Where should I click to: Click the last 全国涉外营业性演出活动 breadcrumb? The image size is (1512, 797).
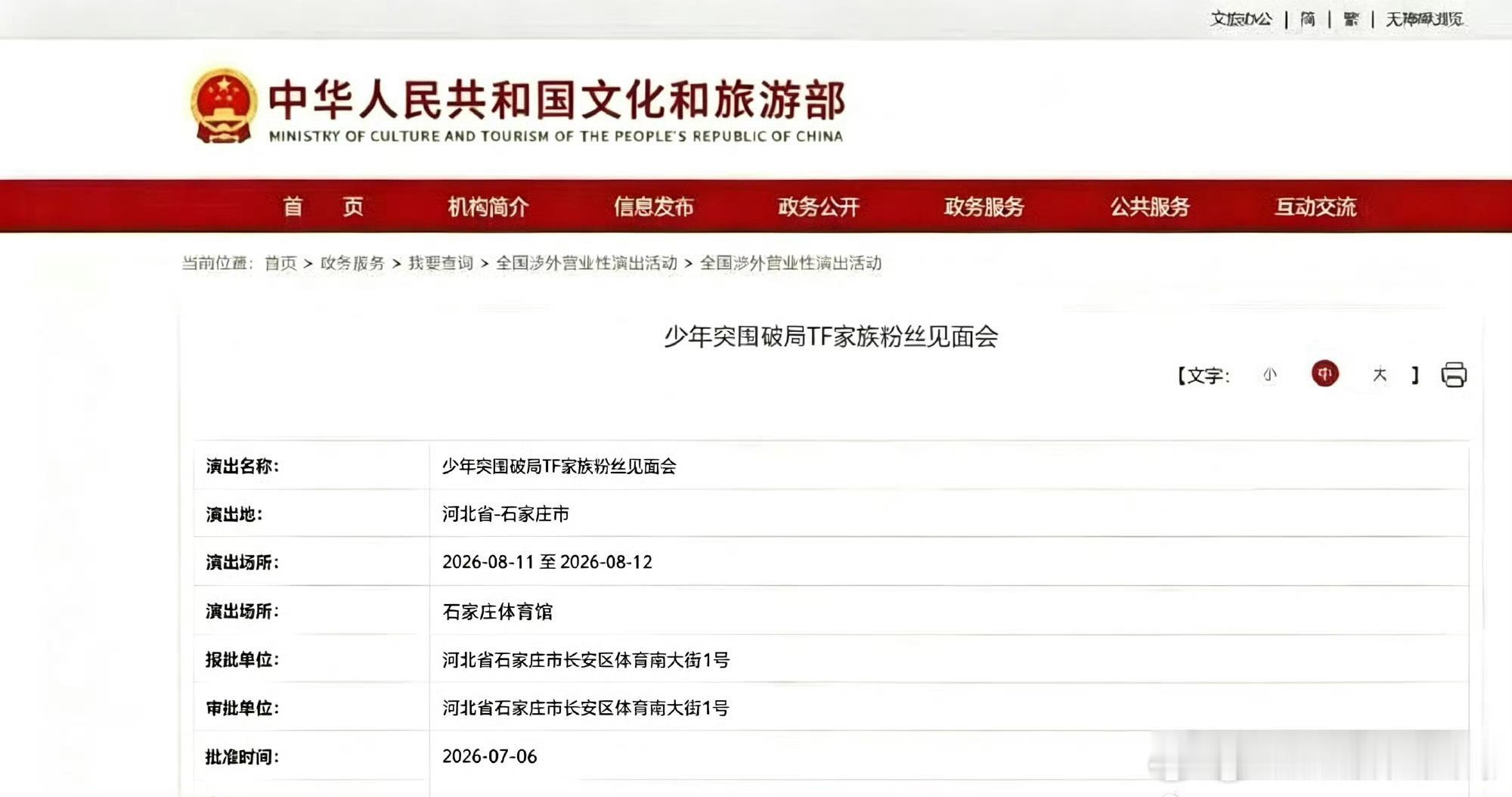click(x=791, y=263)
